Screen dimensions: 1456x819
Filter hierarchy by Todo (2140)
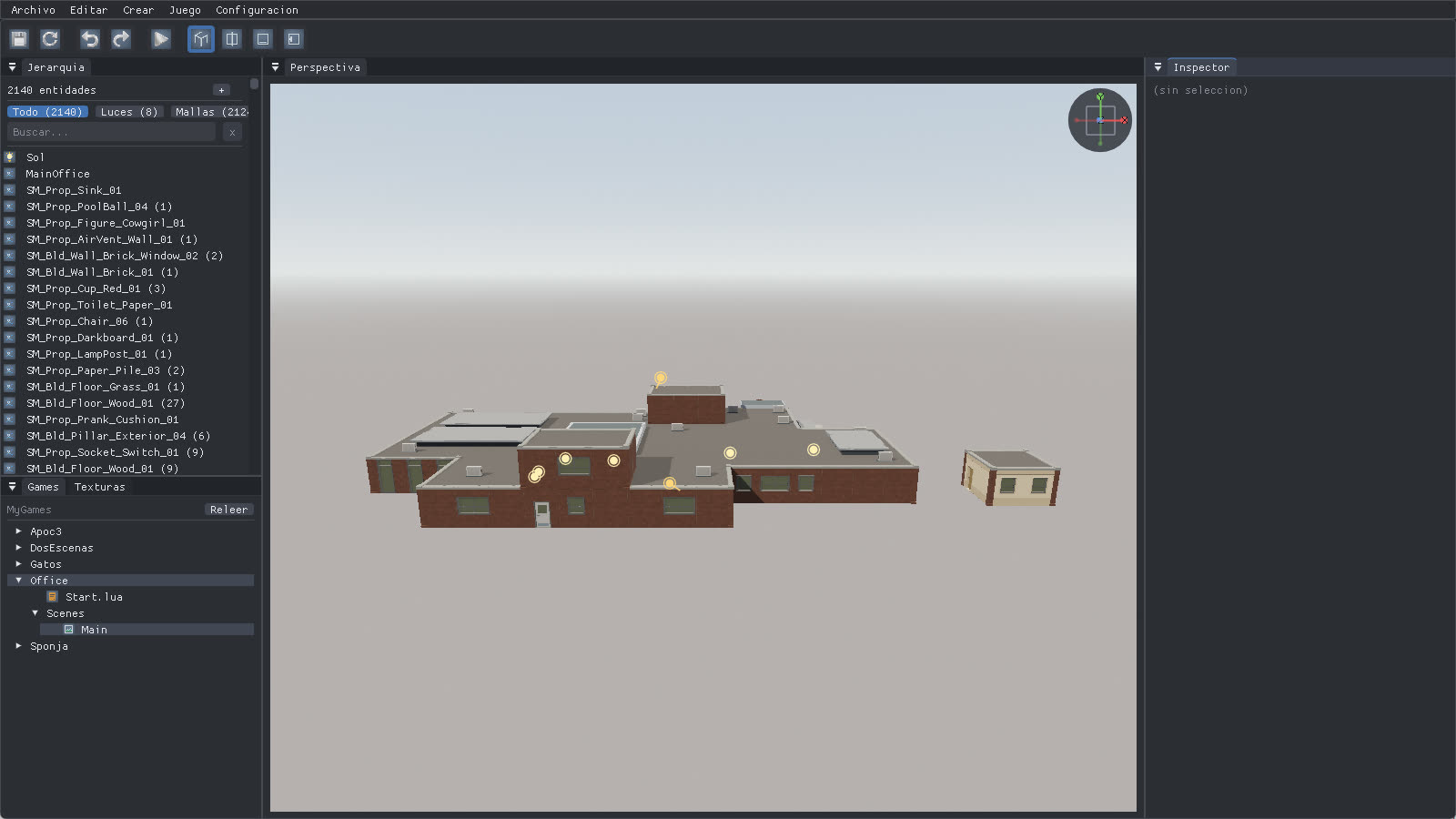[x=47, y=112]
